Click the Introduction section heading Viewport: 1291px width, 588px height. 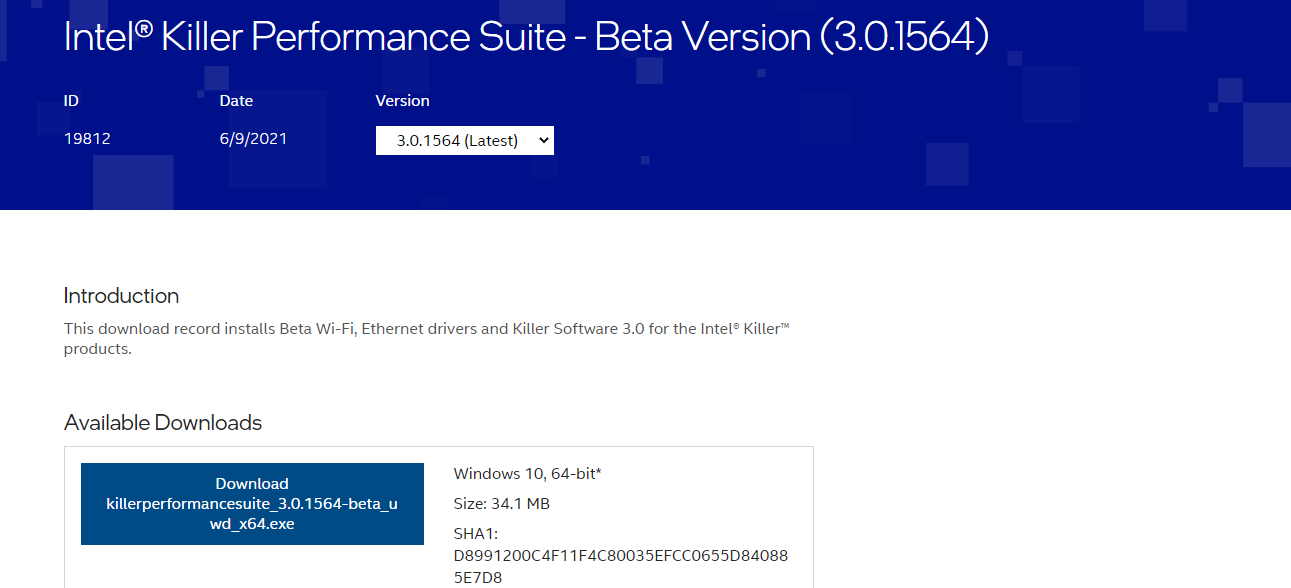[121, 296]
